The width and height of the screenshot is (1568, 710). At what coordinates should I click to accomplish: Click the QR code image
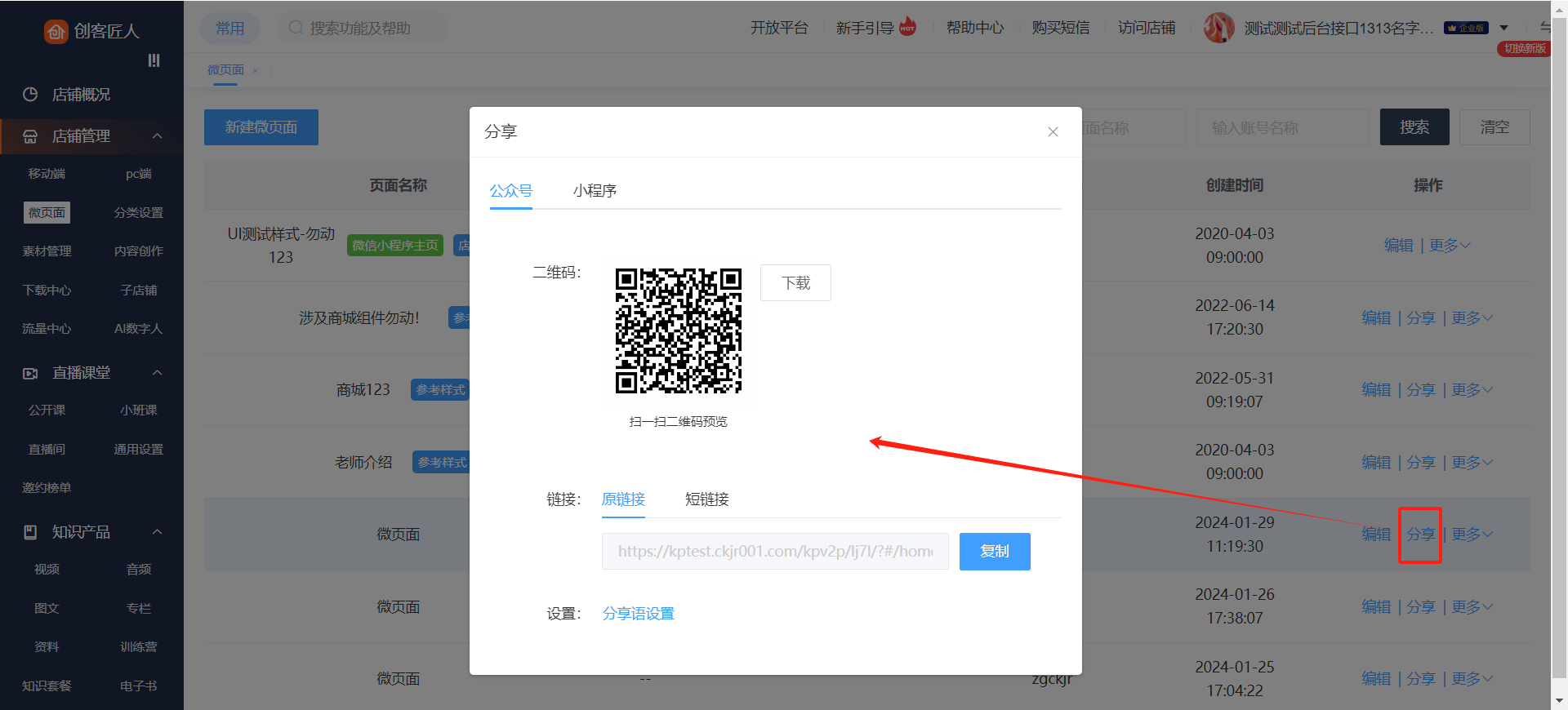click(x=678, y=331)
